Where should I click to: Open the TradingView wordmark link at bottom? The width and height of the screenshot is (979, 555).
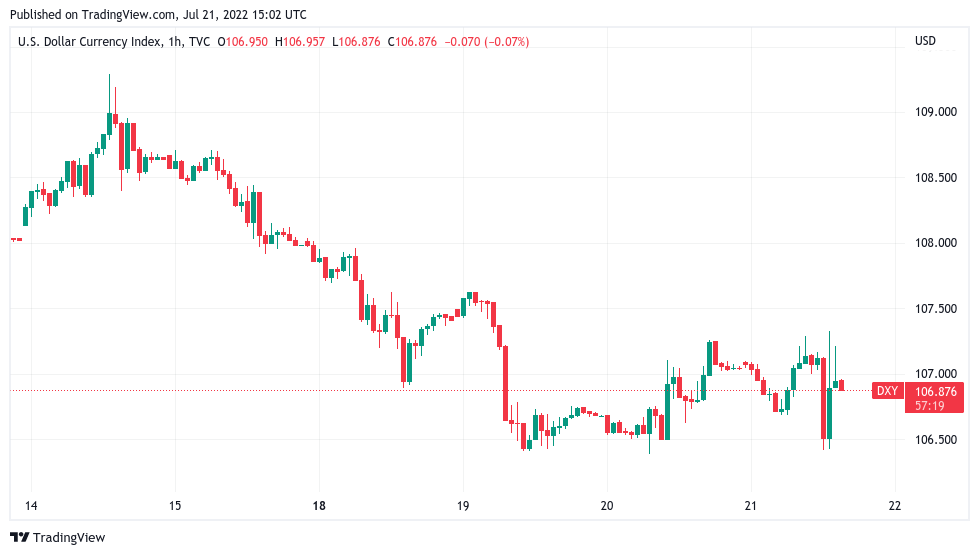[x=68, y=537]
